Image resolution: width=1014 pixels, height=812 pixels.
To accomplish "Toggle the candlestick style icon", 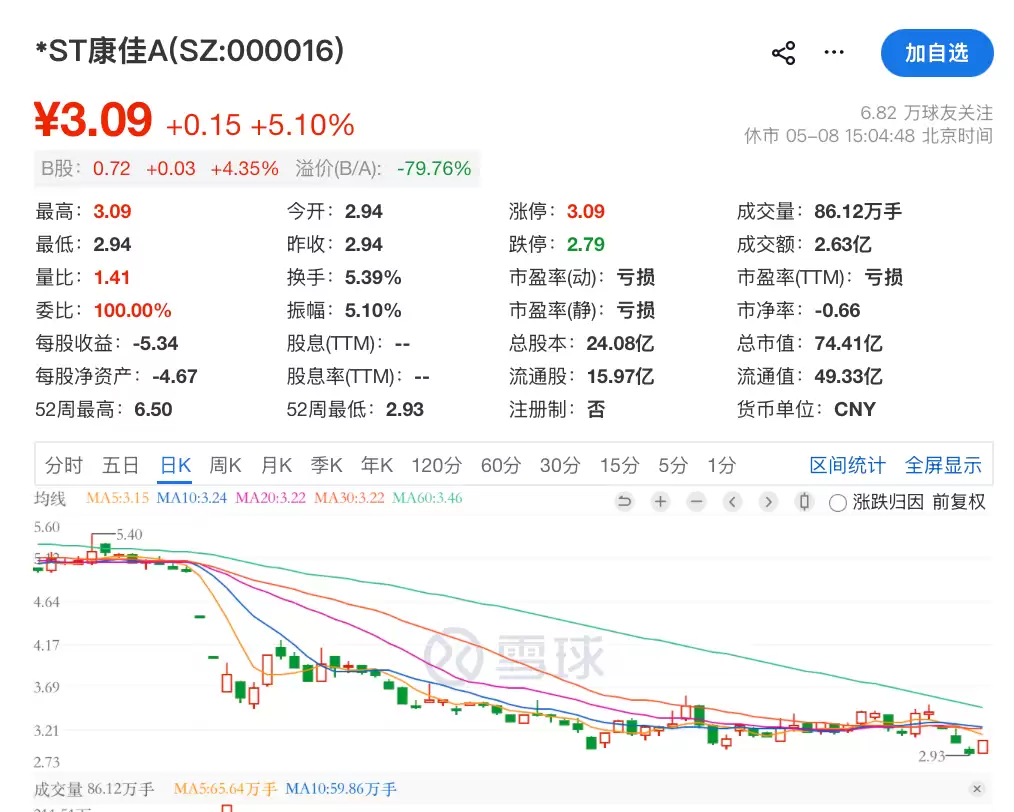I will point(804,502).
